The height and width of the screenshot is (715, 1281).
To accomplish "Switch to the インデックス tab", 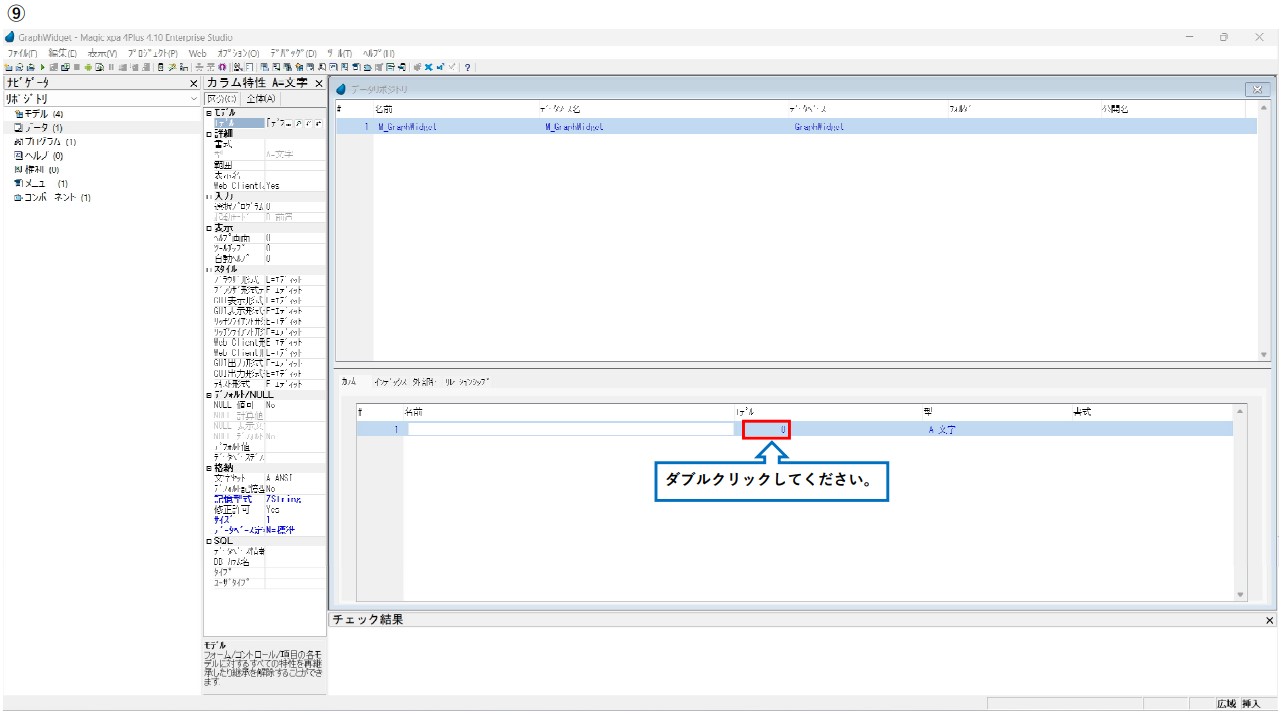I will [x=389, y=382].
